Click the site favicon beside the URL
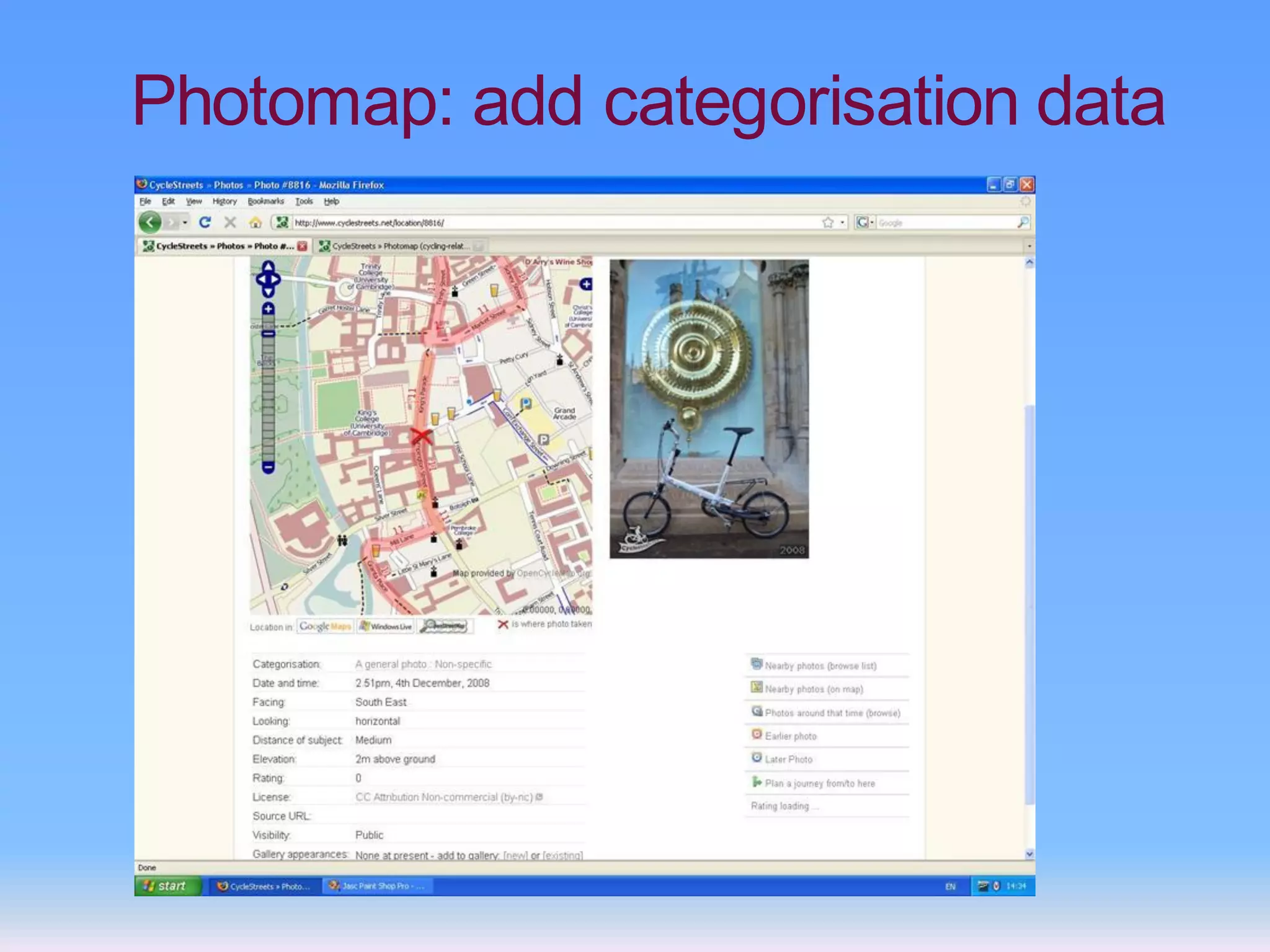This screenshot has height=952, width=1270. [x=282, y=222]
